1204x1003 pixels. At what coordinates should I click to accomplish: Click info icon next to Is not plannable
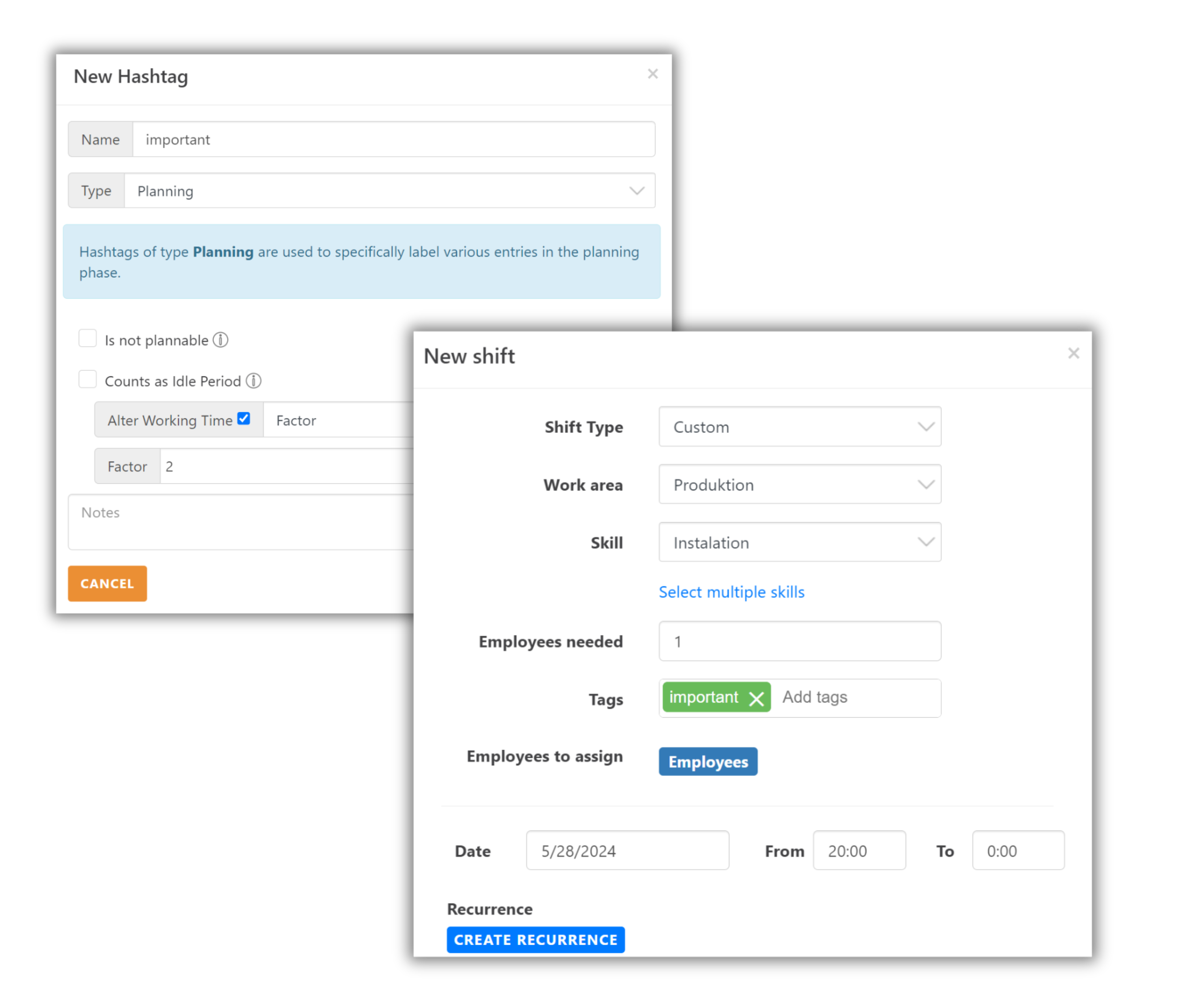[x=221, y=340]
